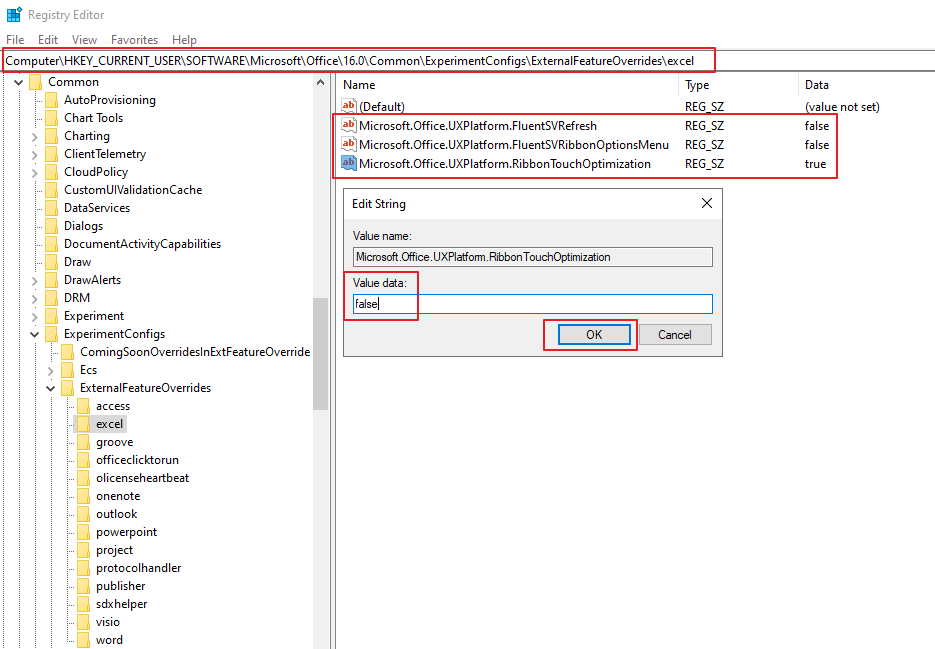Image resolution: width=935 pixels, height=649 pixels.
Task: Open the File menu
Action: (15, 39)
